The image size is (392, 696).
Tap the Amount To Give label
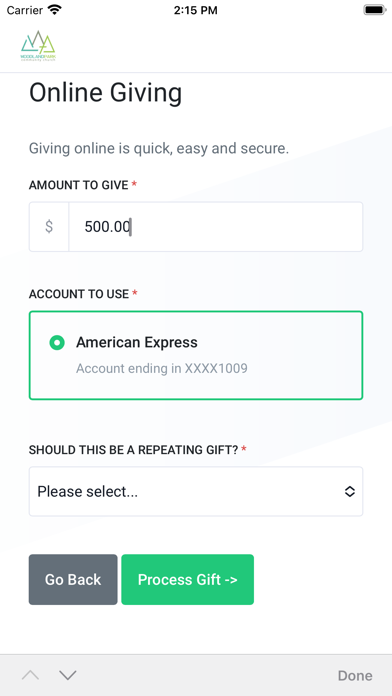[79, 185]
